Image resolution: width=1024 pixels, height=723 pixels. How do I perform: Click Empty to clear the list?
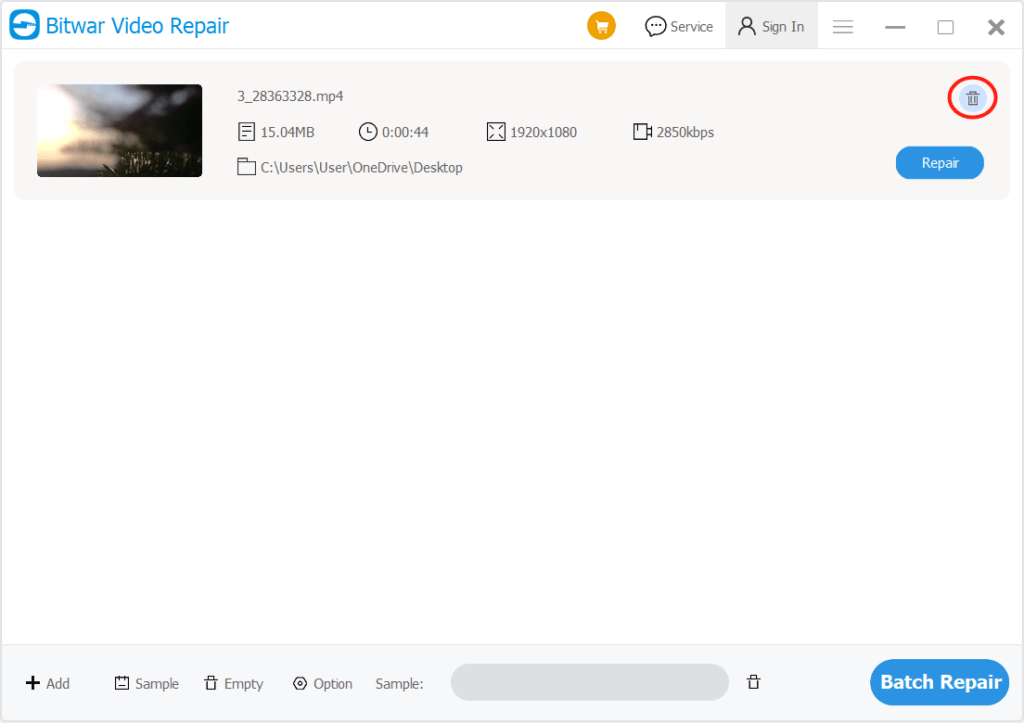234,683
